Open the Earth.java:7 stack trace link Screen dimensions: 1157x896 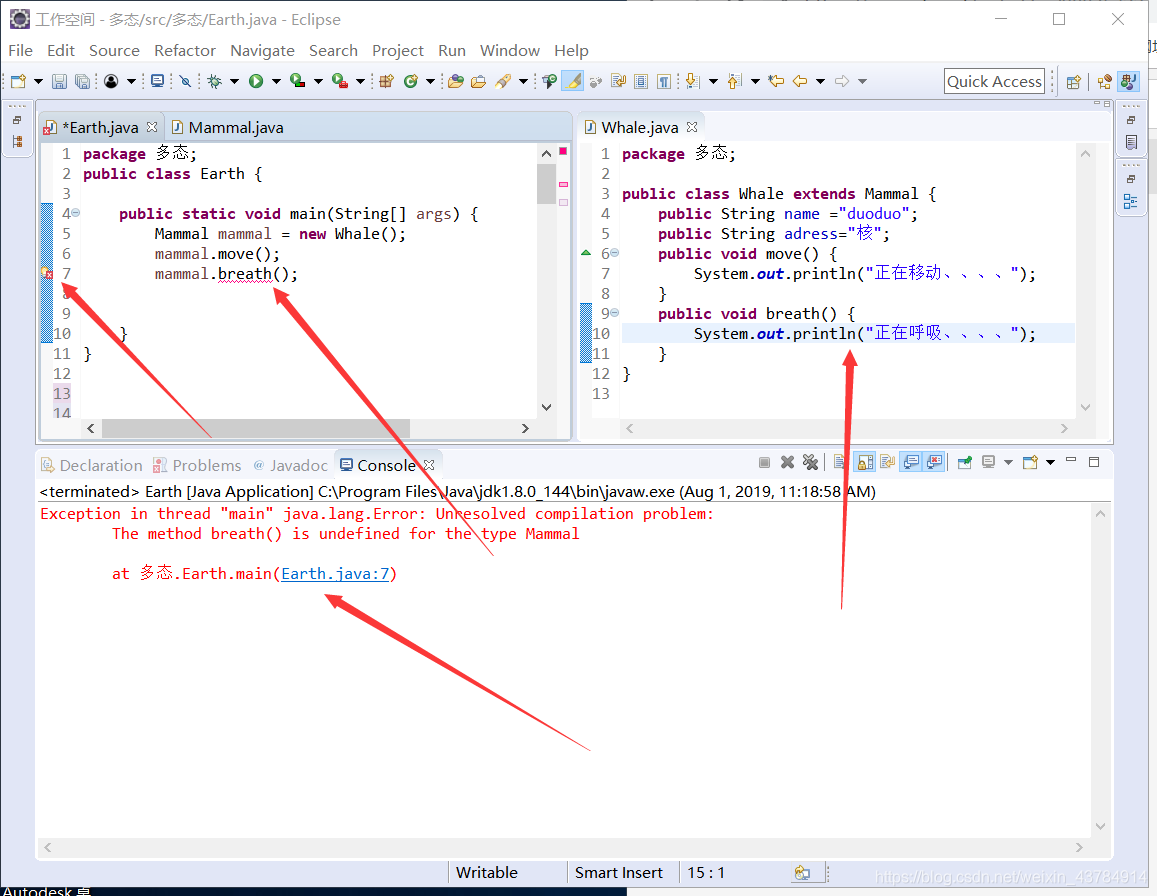coord(335,573)
